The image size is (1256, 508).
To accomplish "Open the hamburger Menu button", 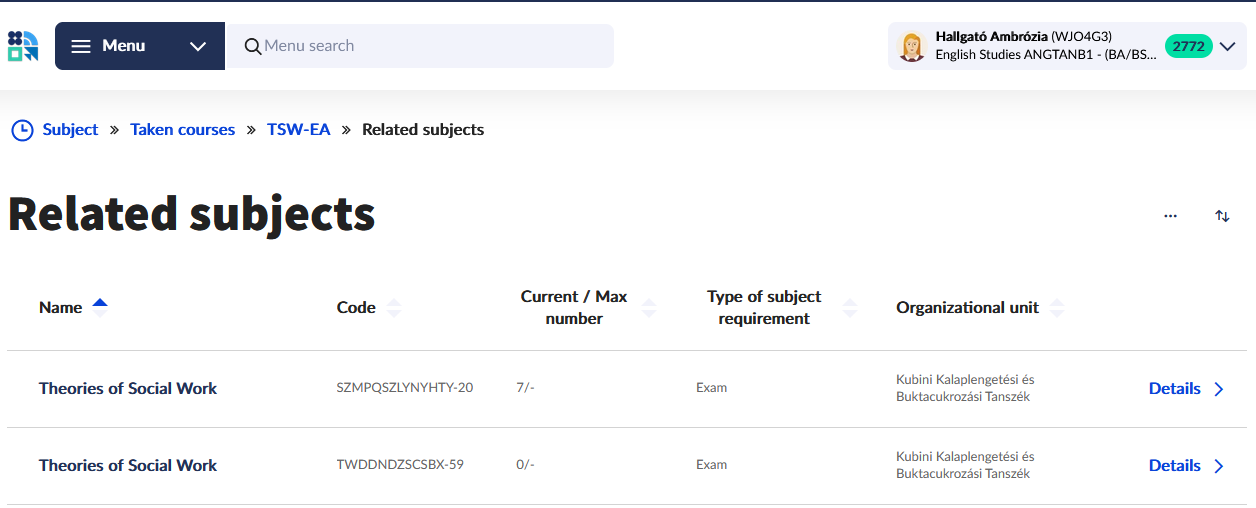I will pyautogui.click(x=108, y=46).
